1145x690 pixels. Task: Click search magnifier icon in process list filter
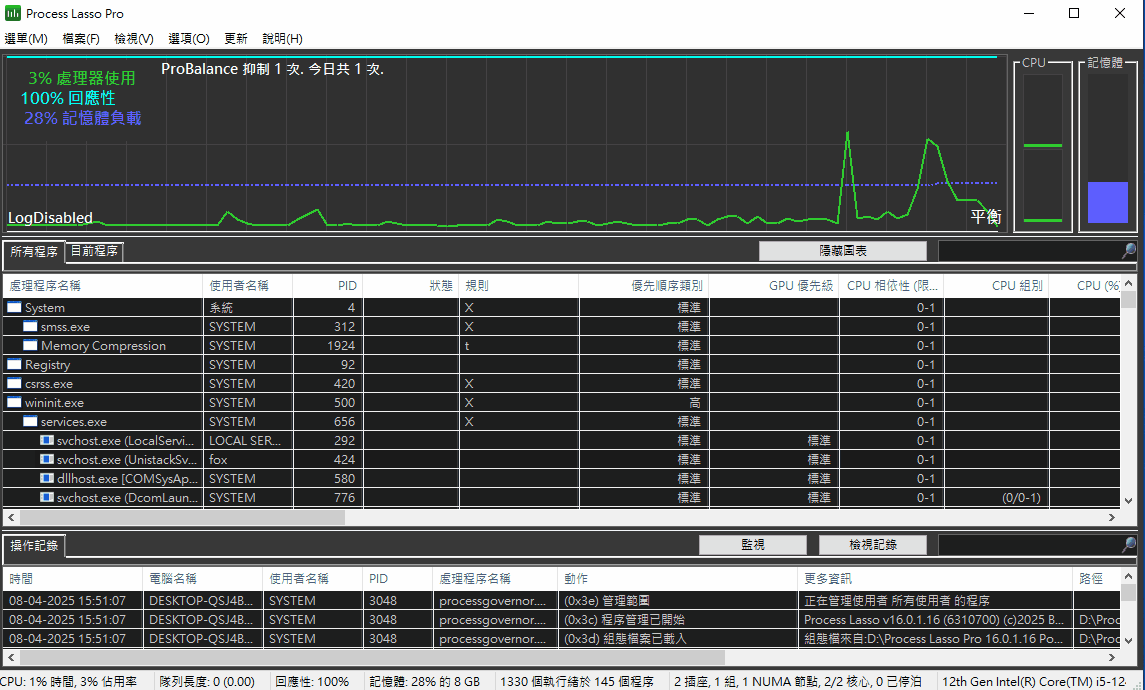pyautogui.click(x=1128, y=251)
